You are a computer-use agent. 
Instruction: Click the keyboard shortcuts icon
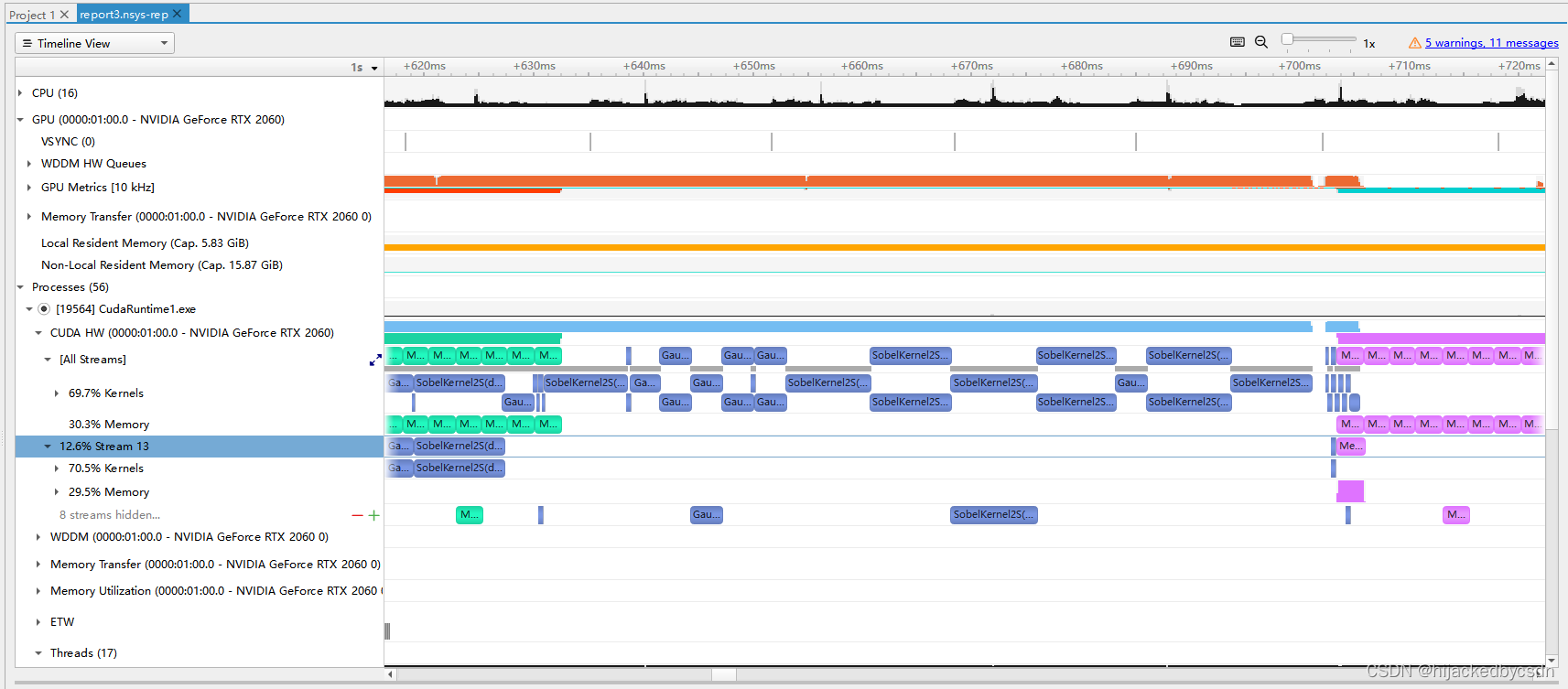(1238, 42)
